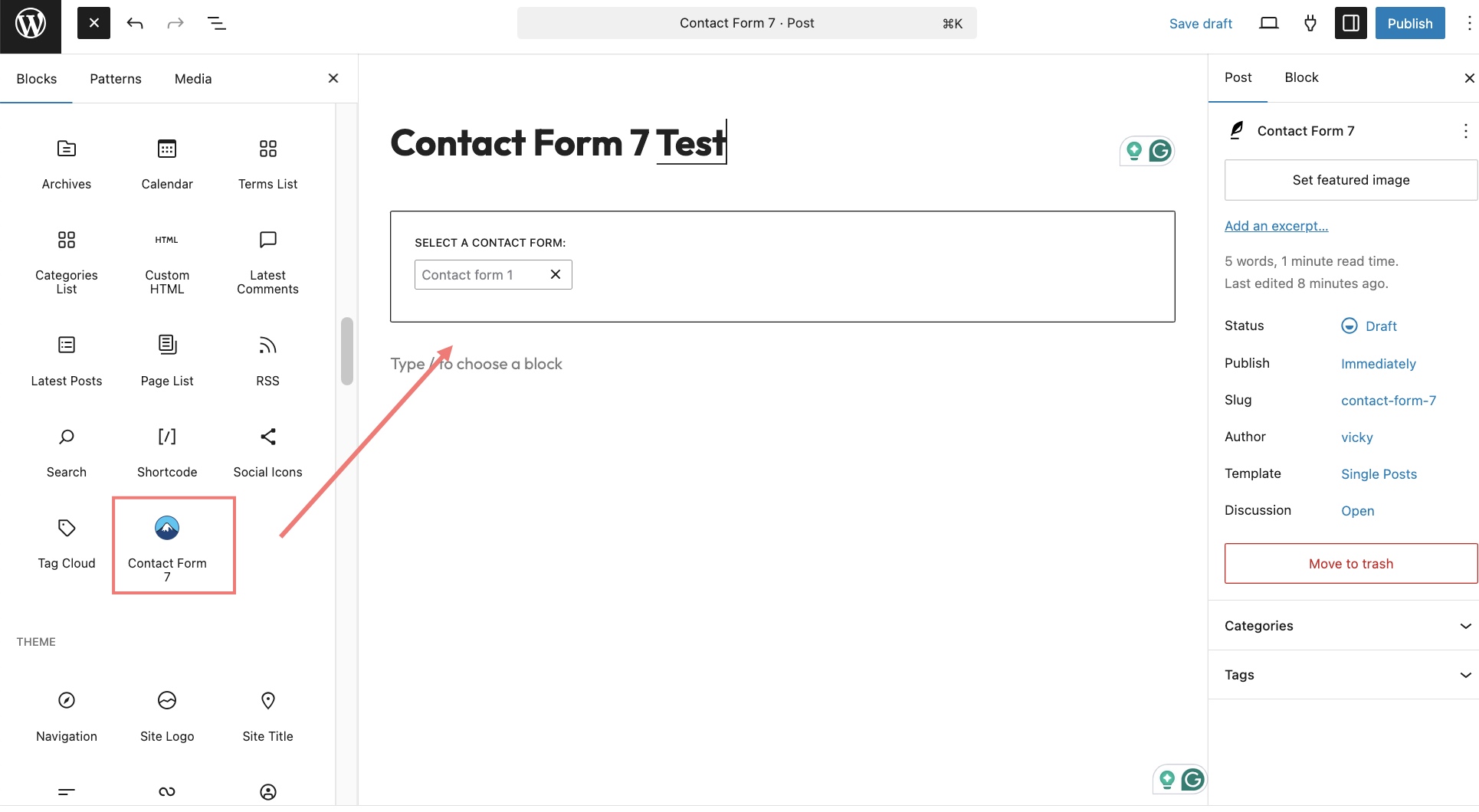Toggle the block inserter panel closed
The image size is (1479, 812).
click(93, 24)
